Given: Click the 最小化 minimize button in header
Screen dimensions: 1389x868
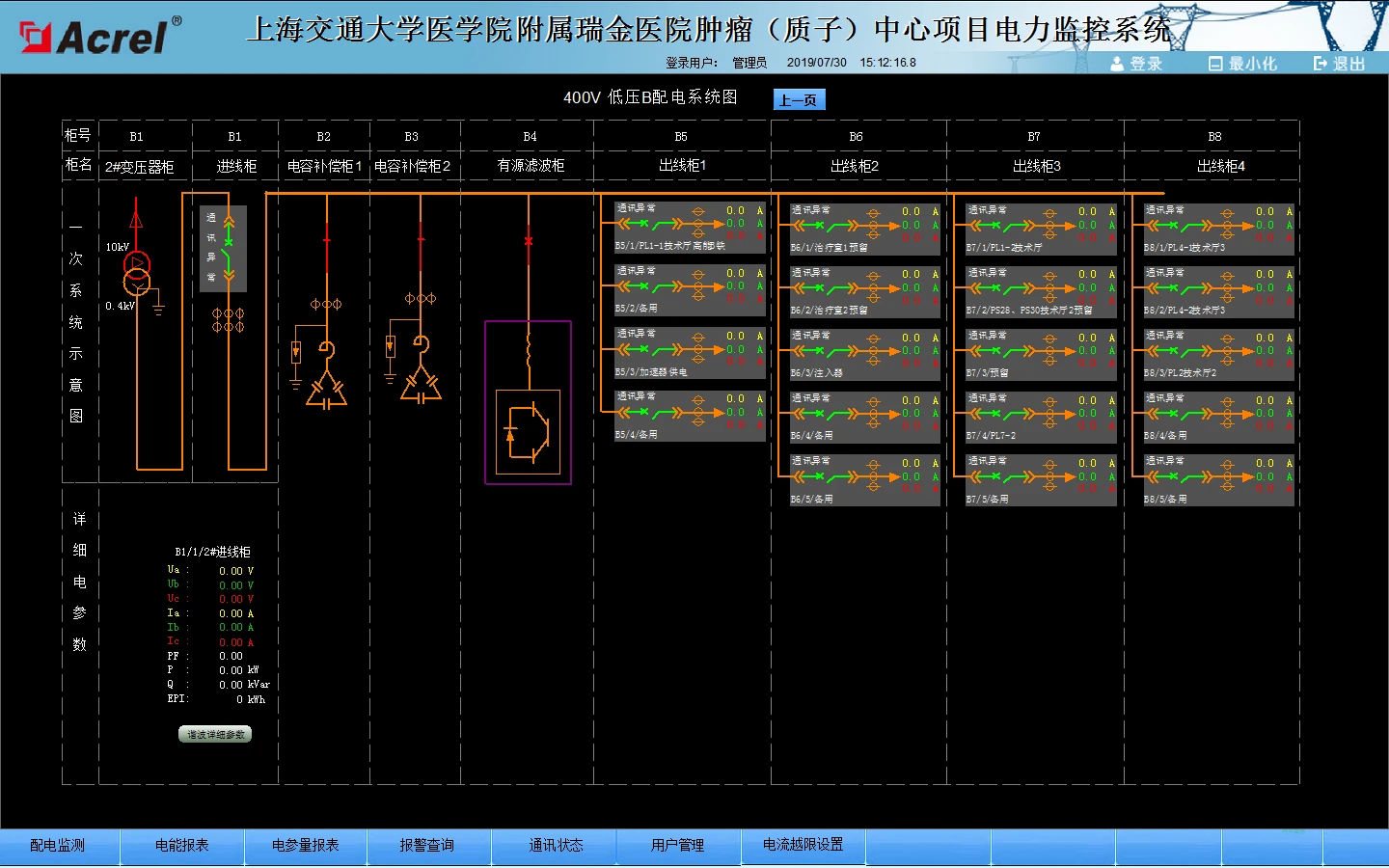Looking at the screenshot, I should click(x=1242, y=64).
